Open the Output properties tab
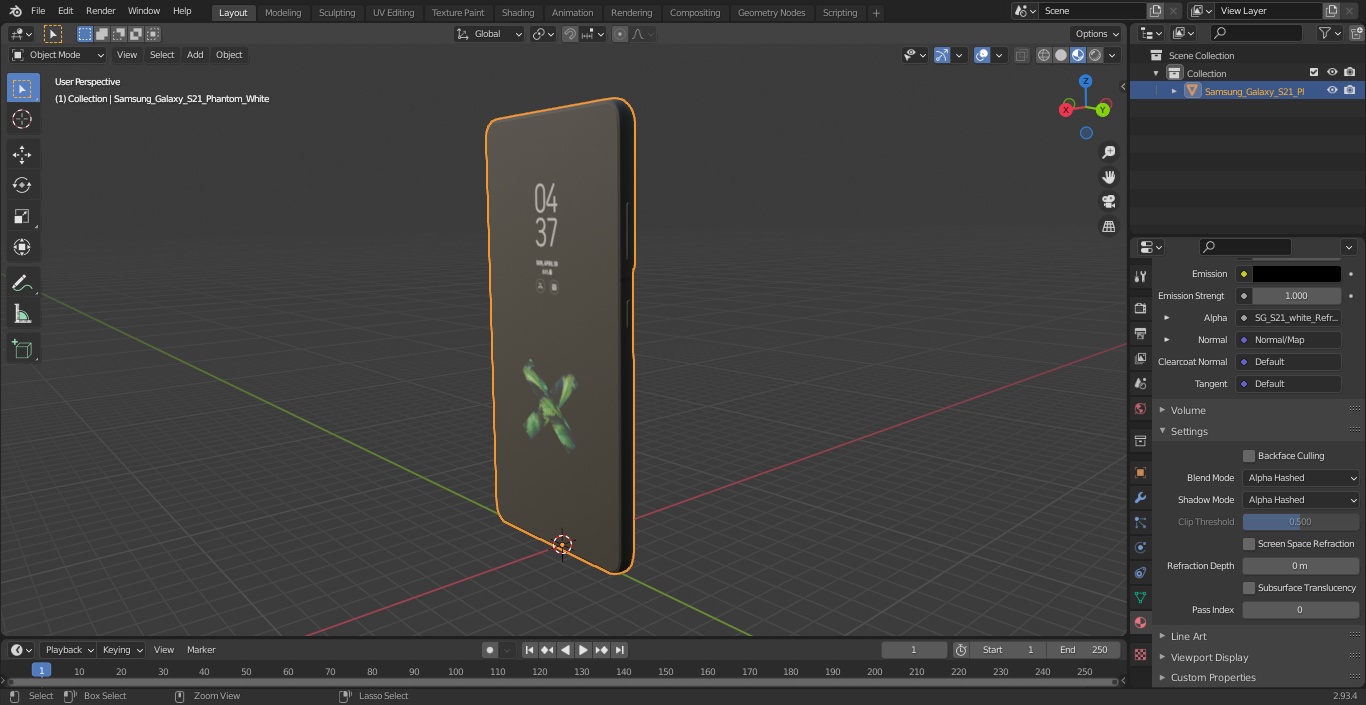This screenshot has width=1366, height=705. point(1140,333)
